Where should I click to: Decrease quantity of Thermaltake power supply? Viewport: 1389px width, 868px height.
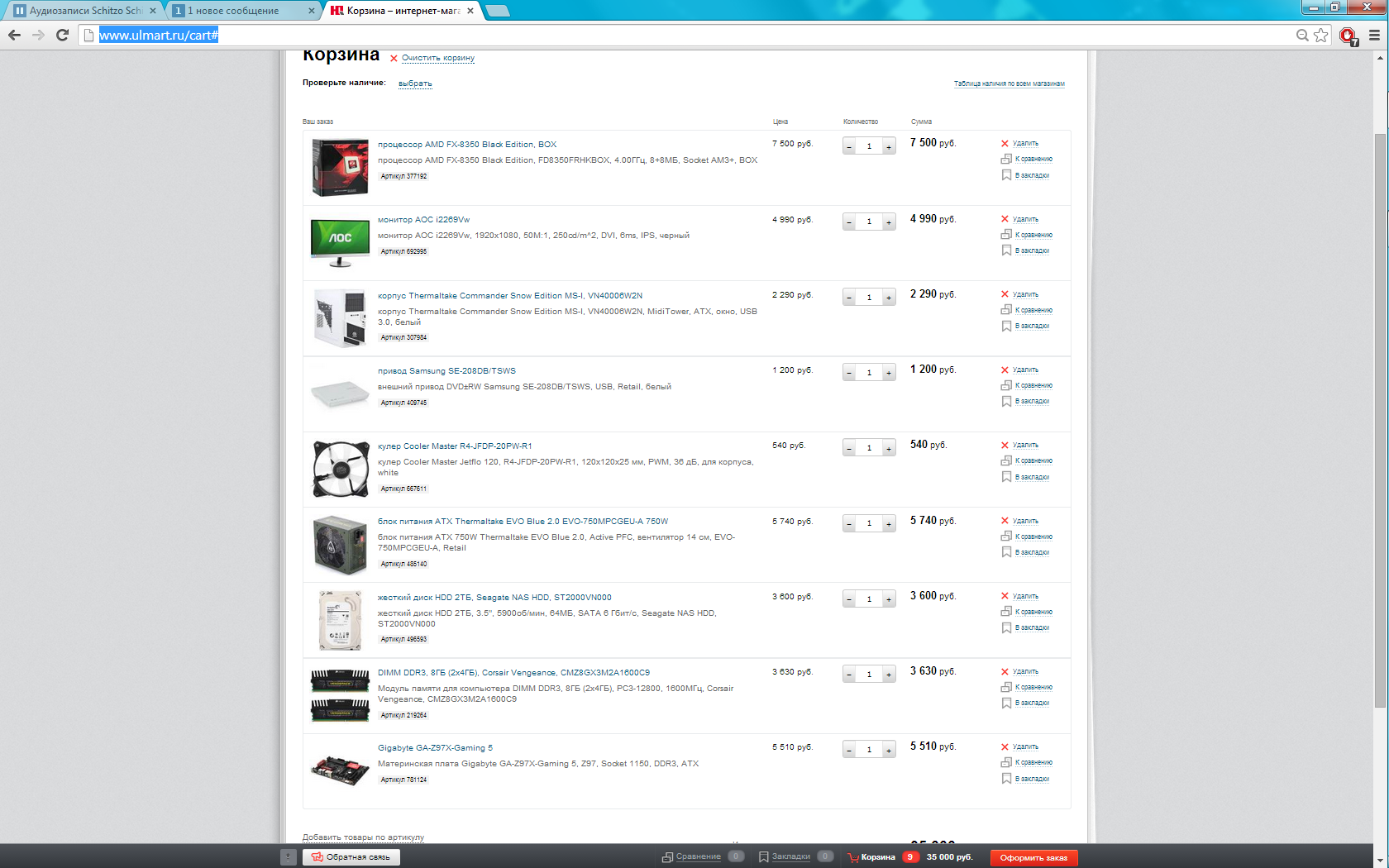(x=849, y=523)
